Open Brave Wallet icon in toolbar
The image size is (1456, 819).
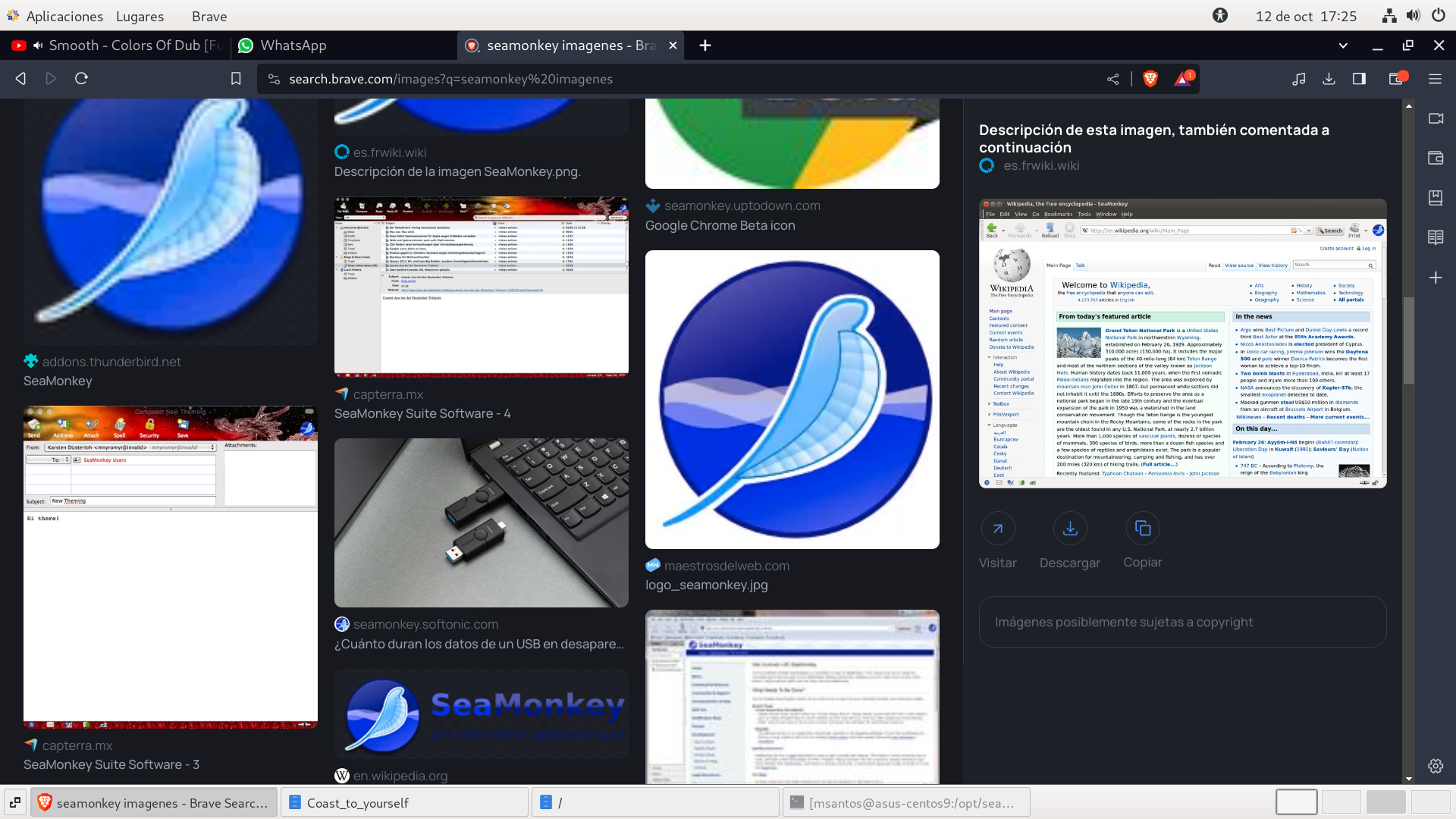click(x=1396, y=79)
